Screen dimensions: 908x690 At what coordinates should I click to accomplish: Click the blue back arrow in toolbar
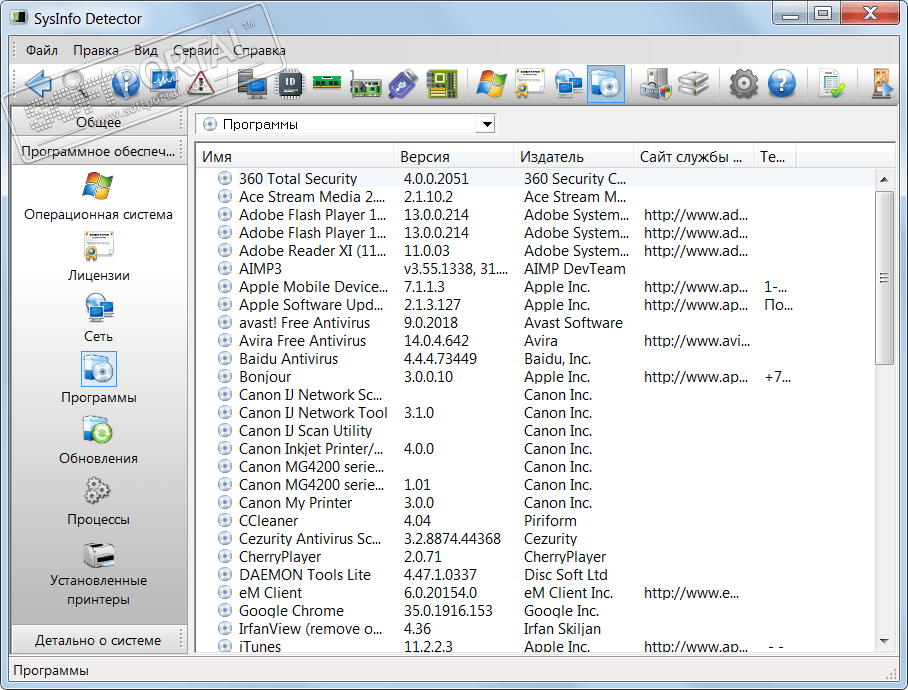[37, 85]
